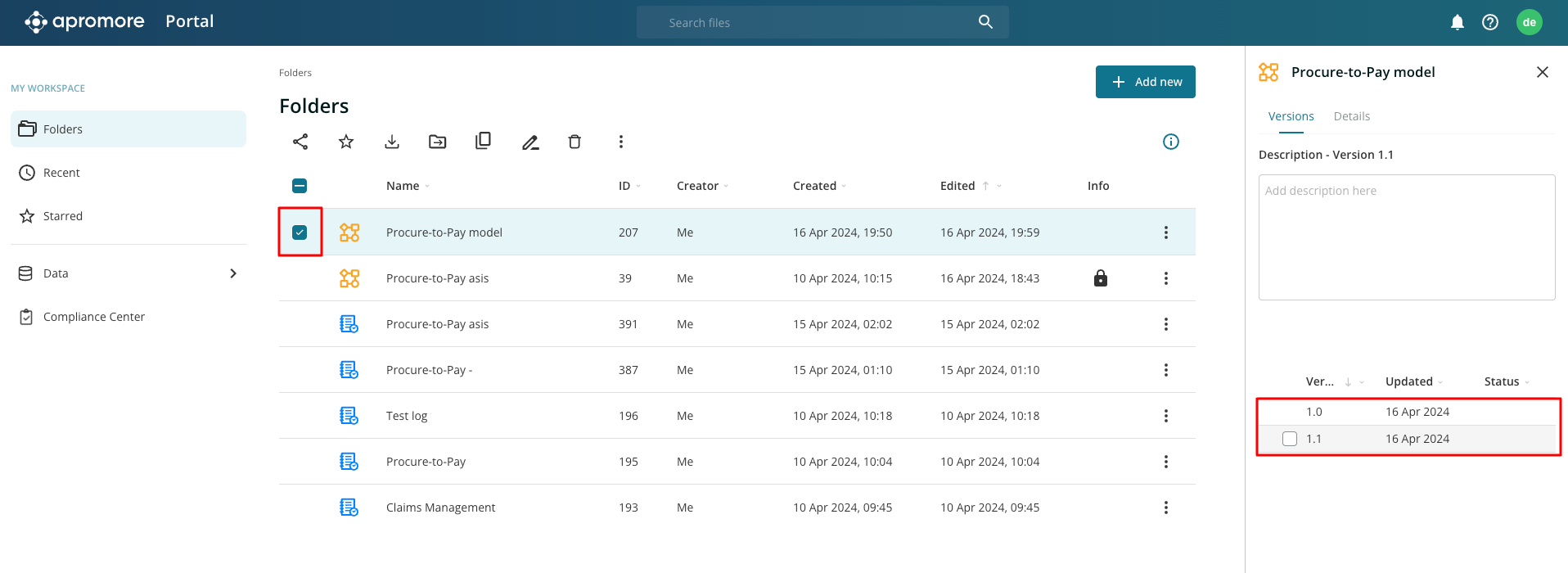
Task: Star the selected file using toolbar
Action: click(346, 142)
